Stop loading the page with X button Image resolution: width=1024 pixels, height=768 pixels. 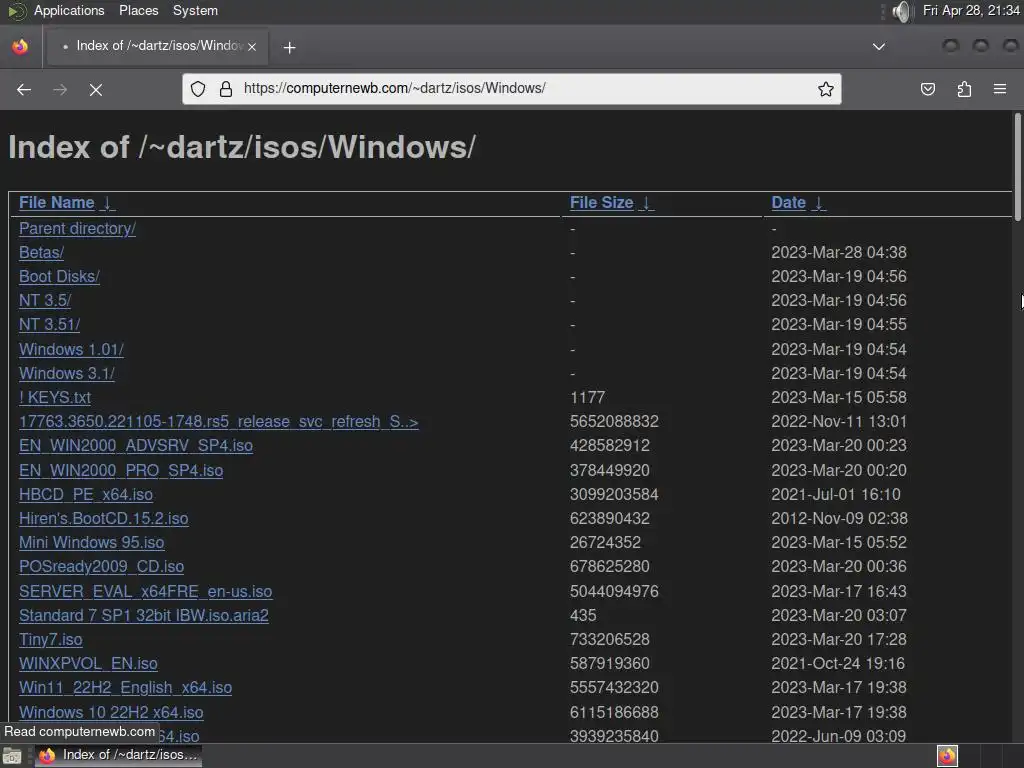click(x=95, y=89)
